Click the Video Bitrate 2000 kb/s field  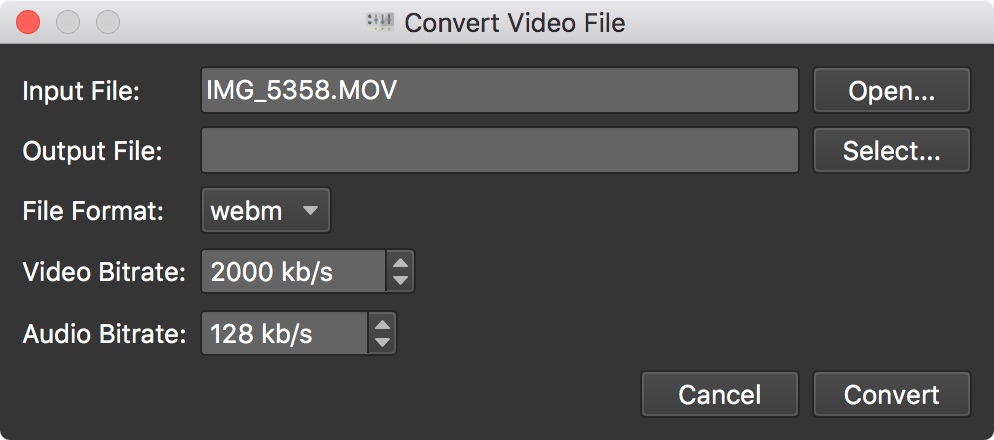click(293, 272)
